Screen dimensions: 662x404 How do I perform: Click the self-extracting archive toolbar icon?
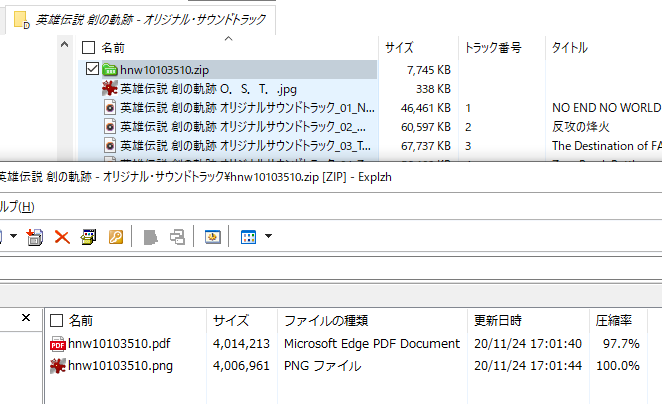(89, 237)
